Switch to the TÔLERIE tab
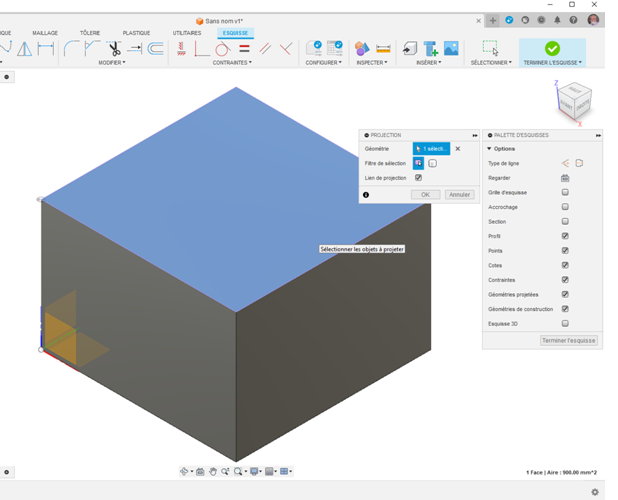 (x=90, y=33)
